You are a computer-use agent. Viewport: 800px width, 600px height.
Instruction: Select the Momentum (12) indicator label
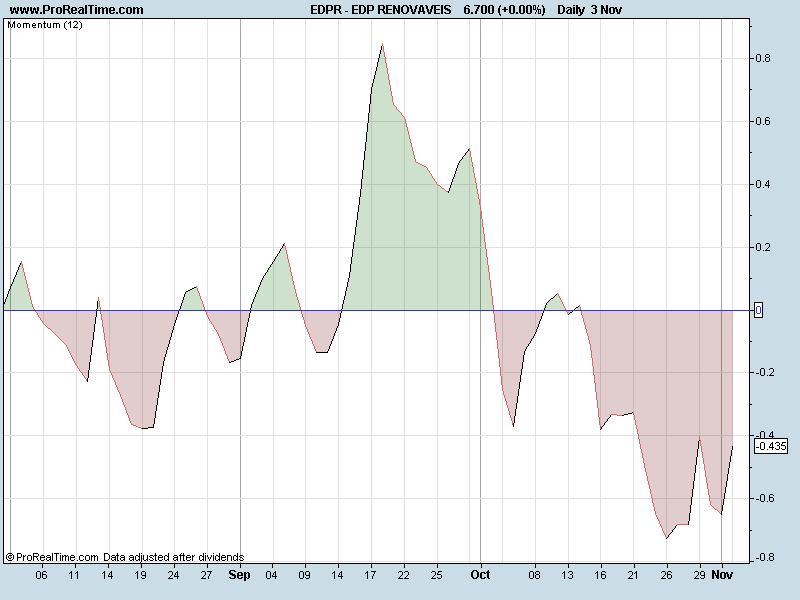(45, 24)
